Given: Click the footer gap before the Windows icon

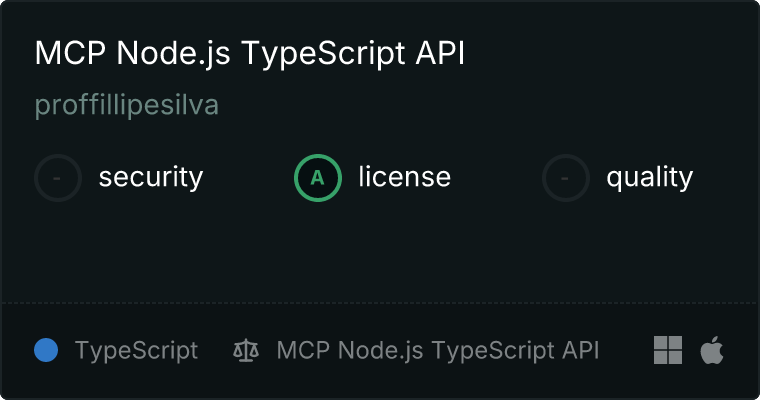Looking at the screenshot, I should coord(627,350).
